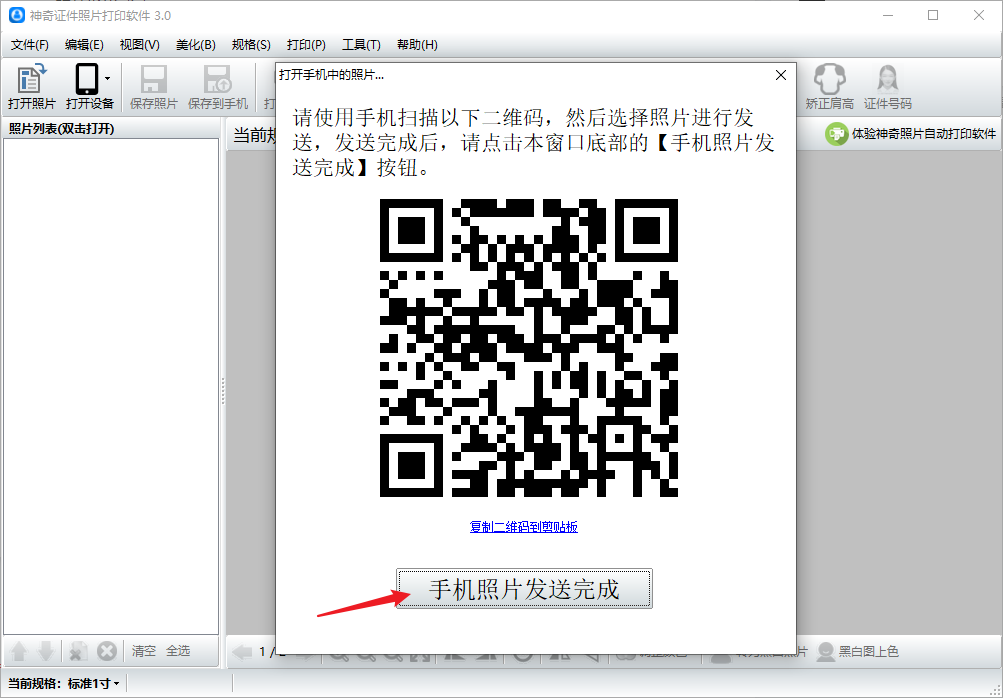This screenshot has width=1003, height=698.
Task: Open the 文件(F) menu
Action: (x=29, y=45)
